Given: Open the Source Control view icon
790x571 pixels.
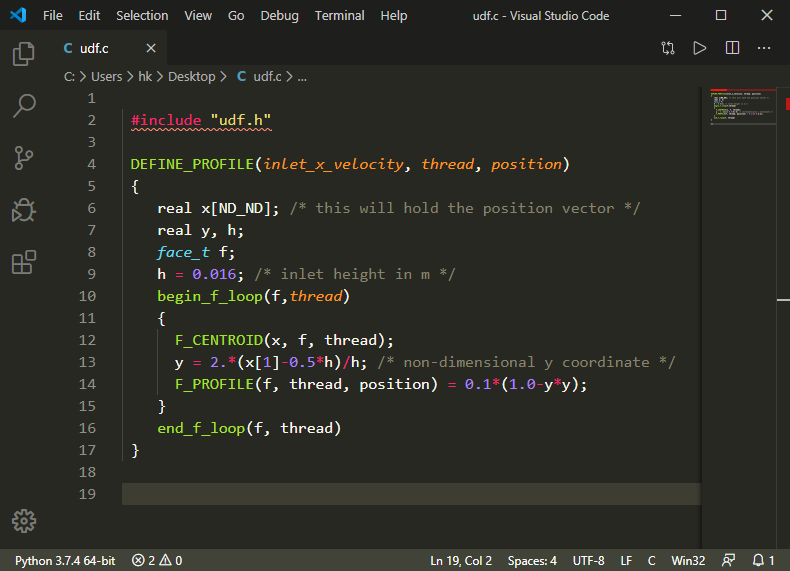Looking at the screenshot, I should point(23,158).
